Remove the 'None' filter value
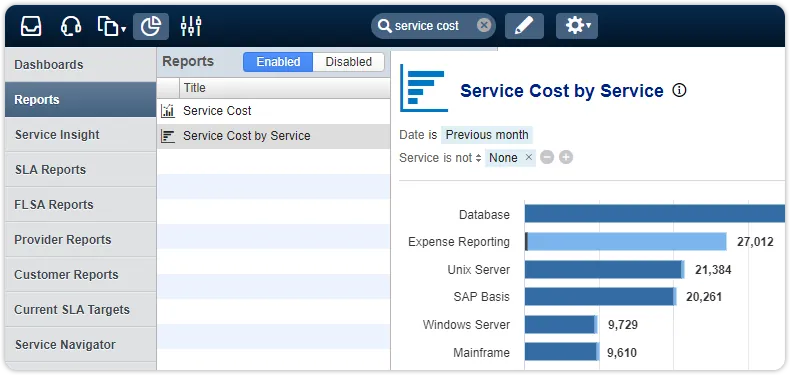Screen dimensions: 790x375 click(529, 157)
